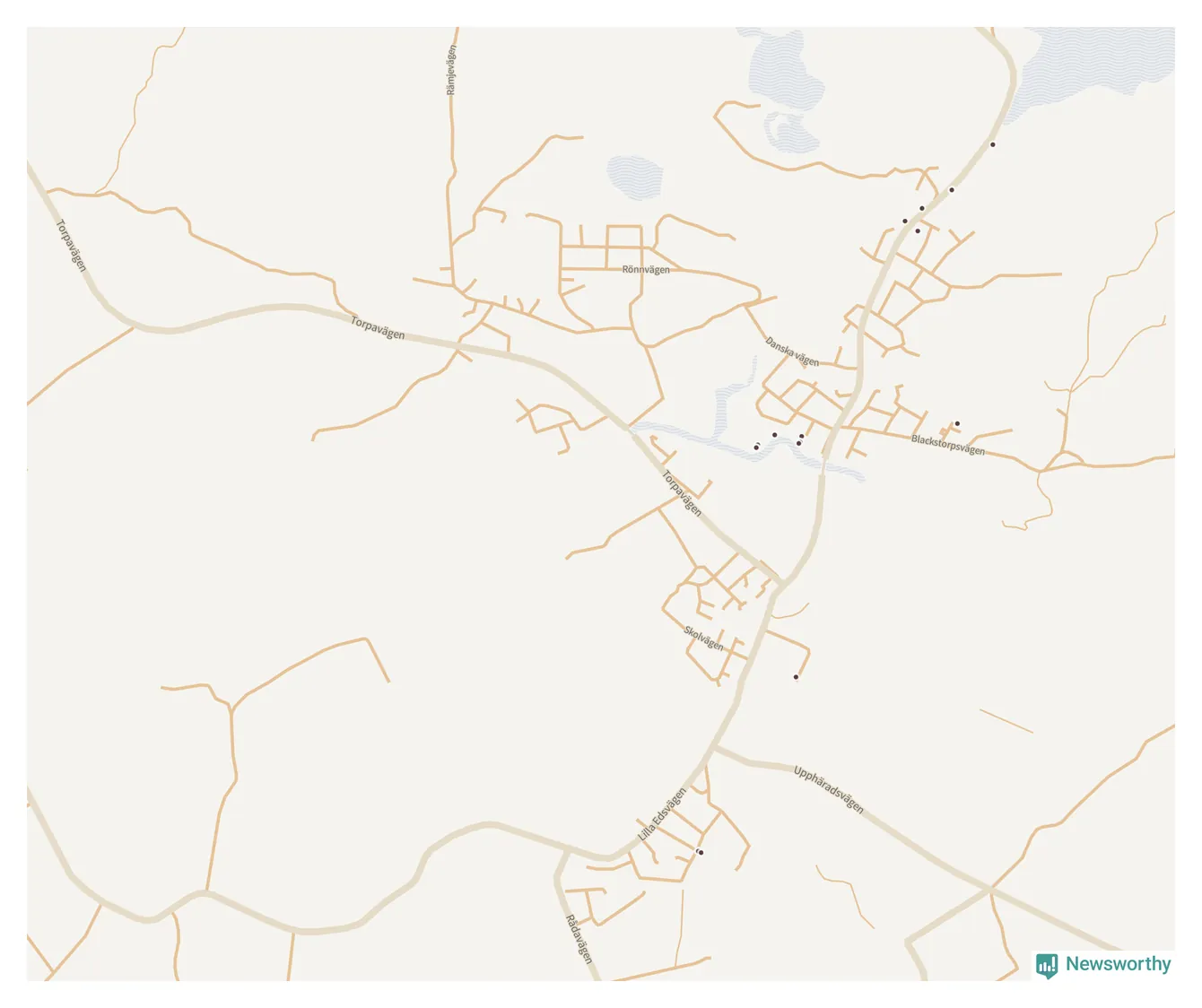Click the Newsworthy logo icon

[x=1047, y=965]
